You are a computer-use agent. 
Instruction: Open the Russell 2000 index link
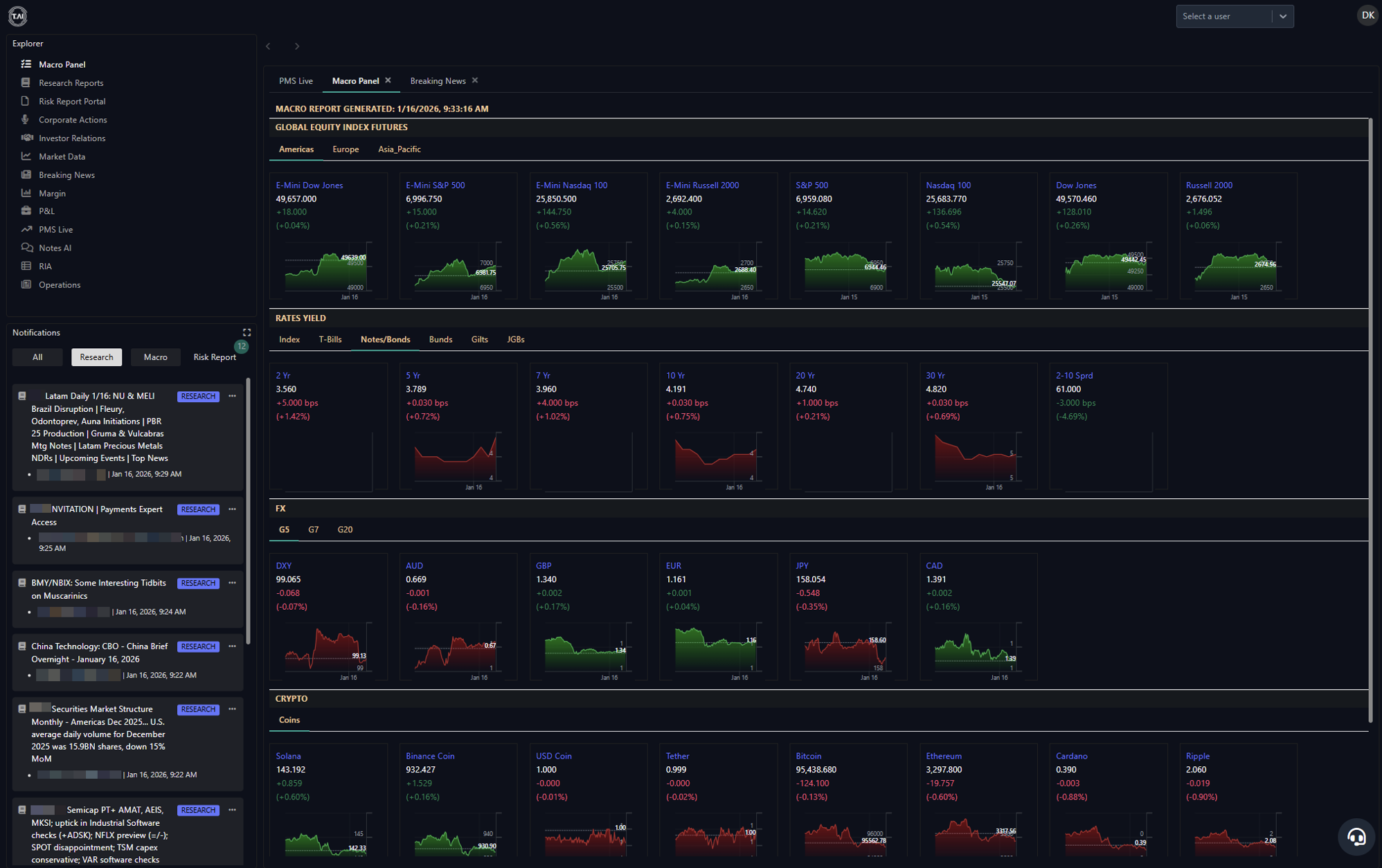(1209, 186)
